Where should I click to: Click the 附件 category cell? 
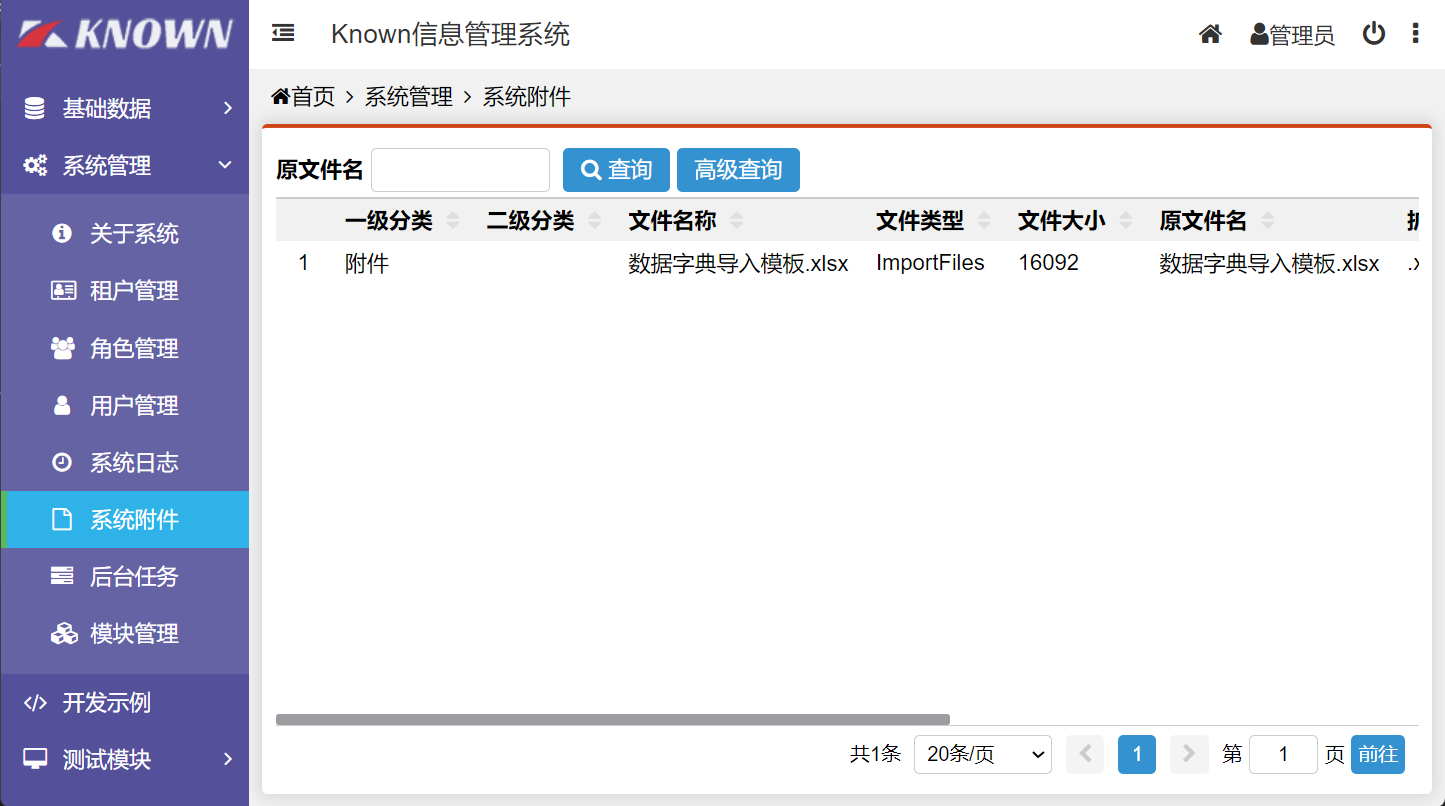pos(367,264)
